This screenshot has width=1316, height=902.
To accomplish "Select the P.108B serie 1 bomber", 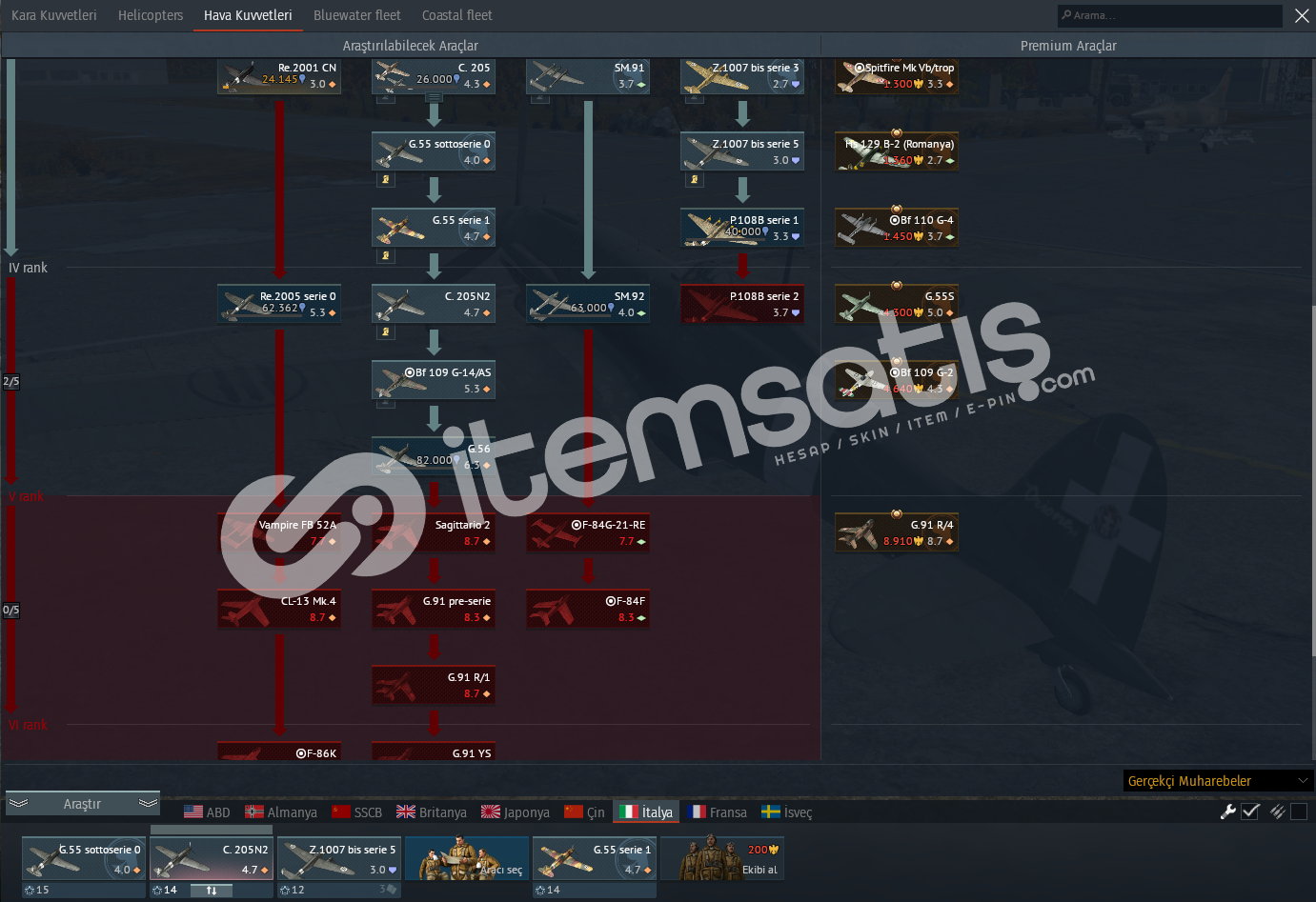I will pyautogui.click(x=742, y=229).
